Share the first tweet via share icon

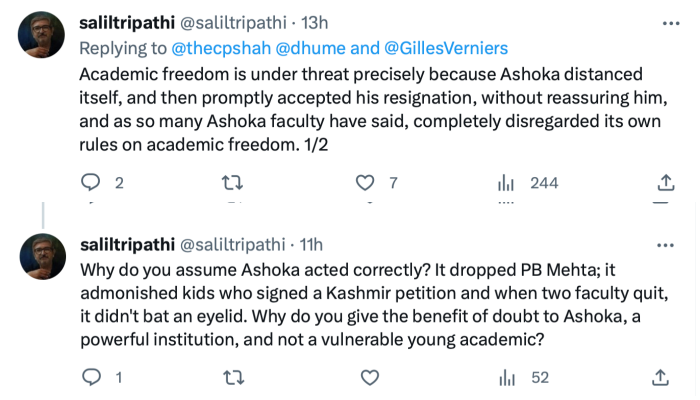pyautogui.click(x=664, y=183)
